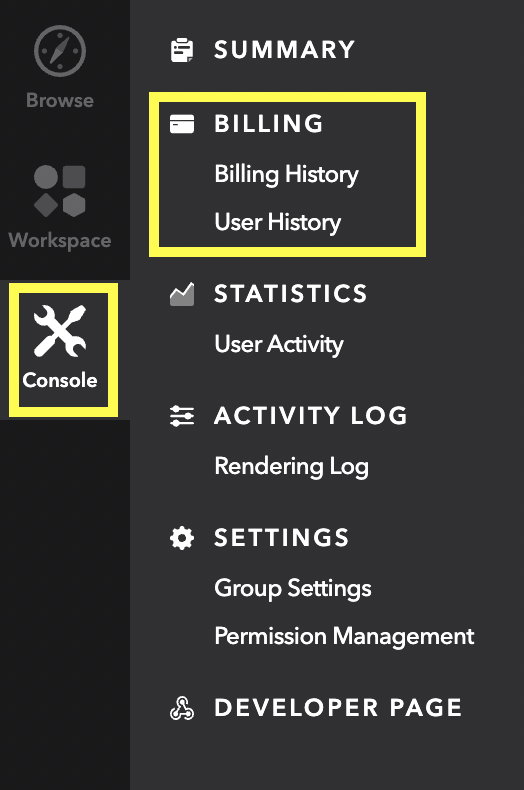Click the Billing credit card icon
The width and height of the screenshot is (524, 790).
[182, 124]
